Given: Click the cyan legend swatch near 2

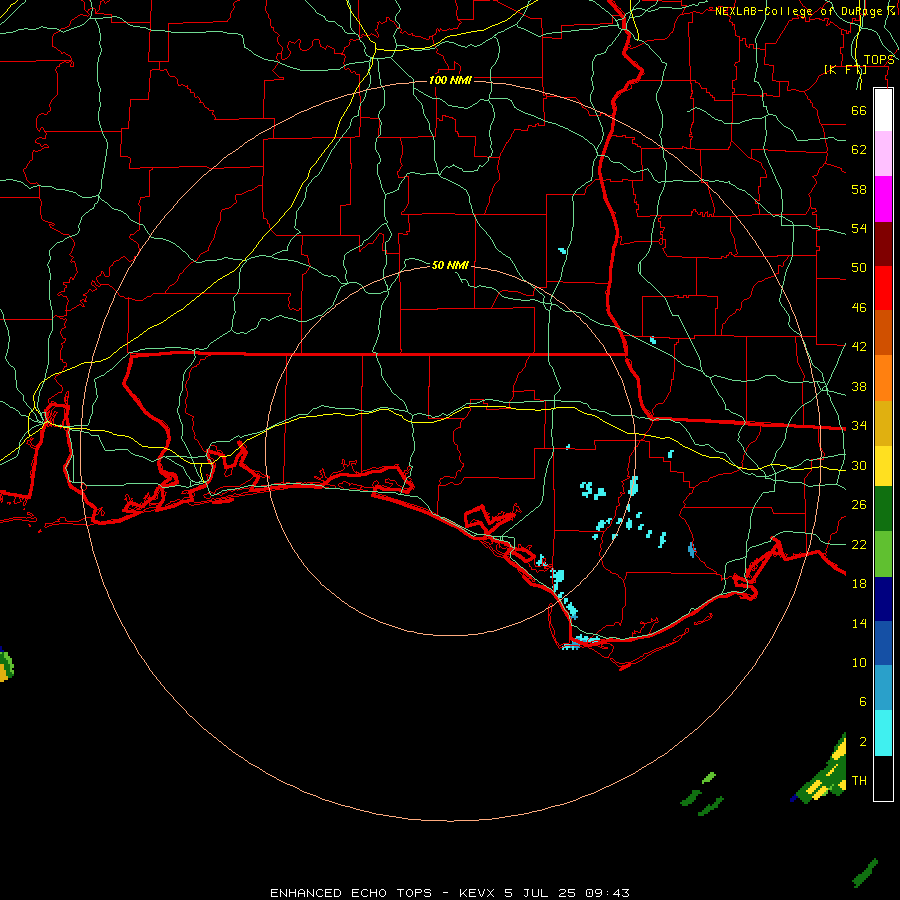Looking at the screenshot, I should coord(883,733).
